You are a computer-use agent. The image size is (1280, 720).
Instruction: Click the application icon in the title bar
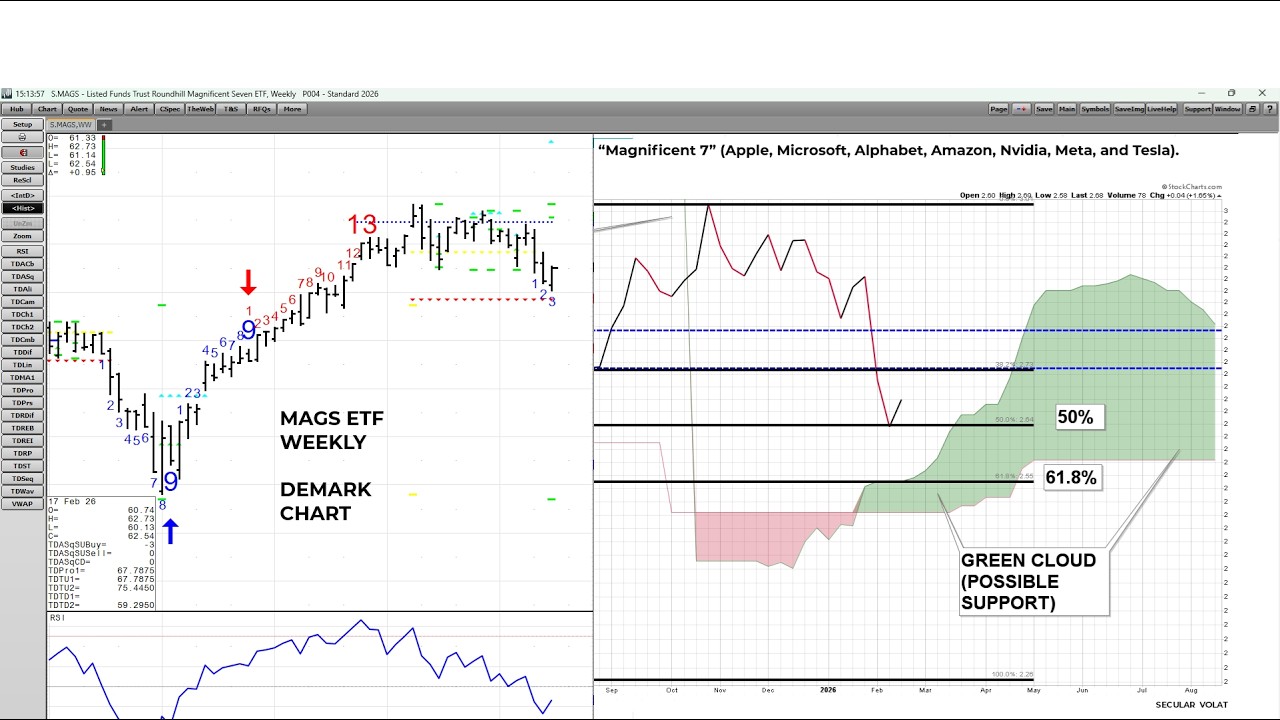(7, 94)
